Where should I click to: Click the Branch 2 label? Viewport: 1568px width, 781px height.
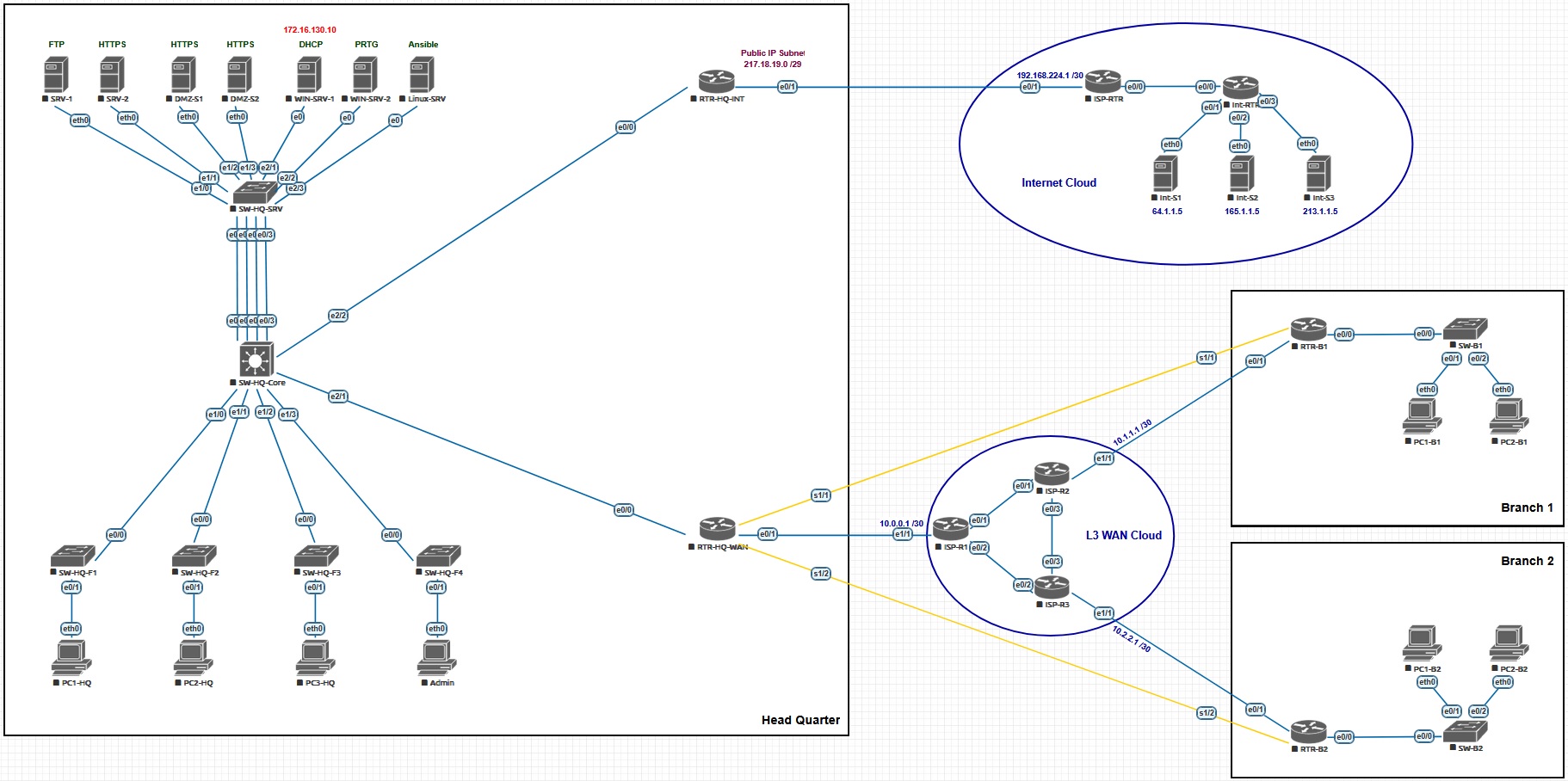1527,561
